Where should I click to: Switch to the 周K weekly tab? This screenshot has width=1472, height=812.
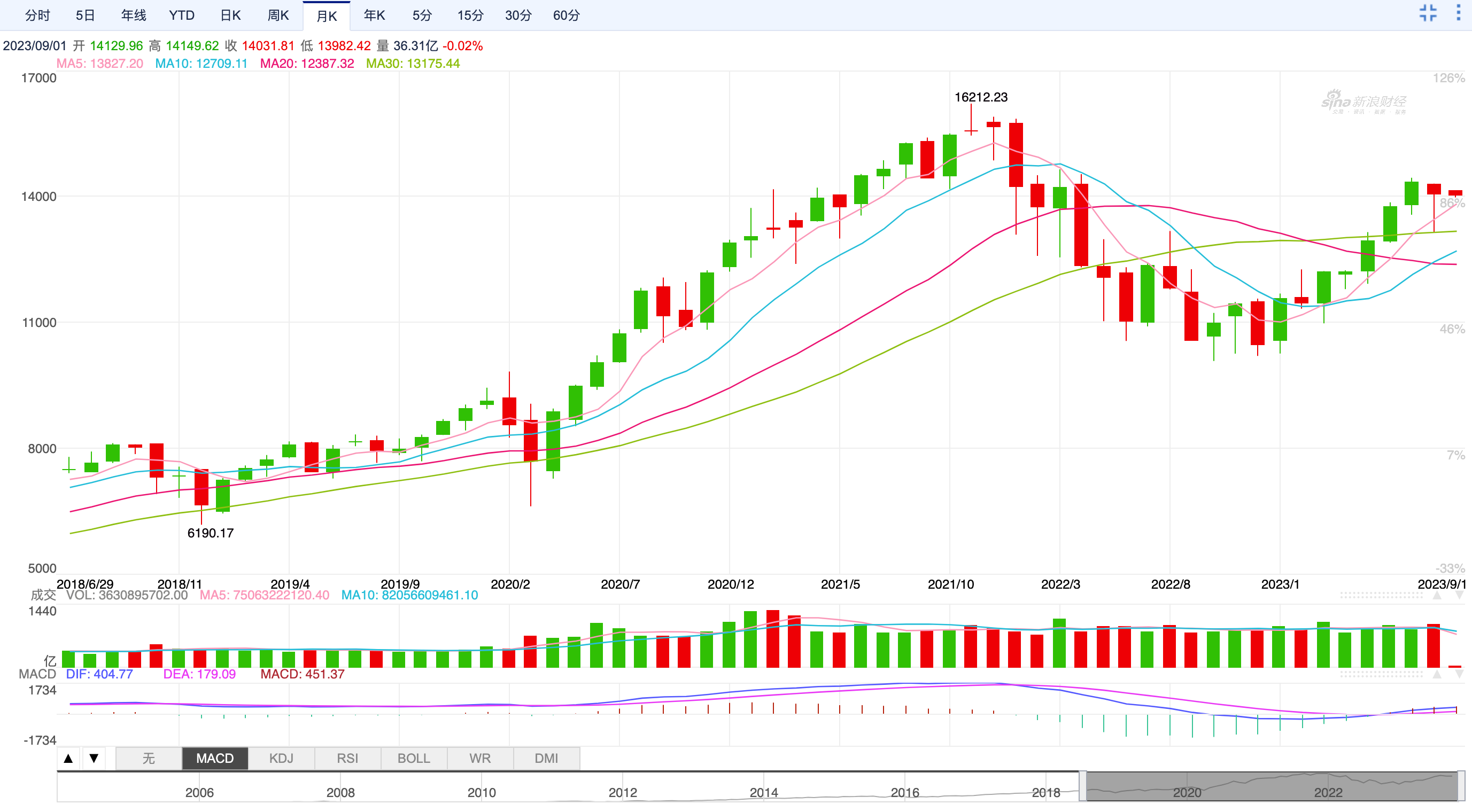278,15
